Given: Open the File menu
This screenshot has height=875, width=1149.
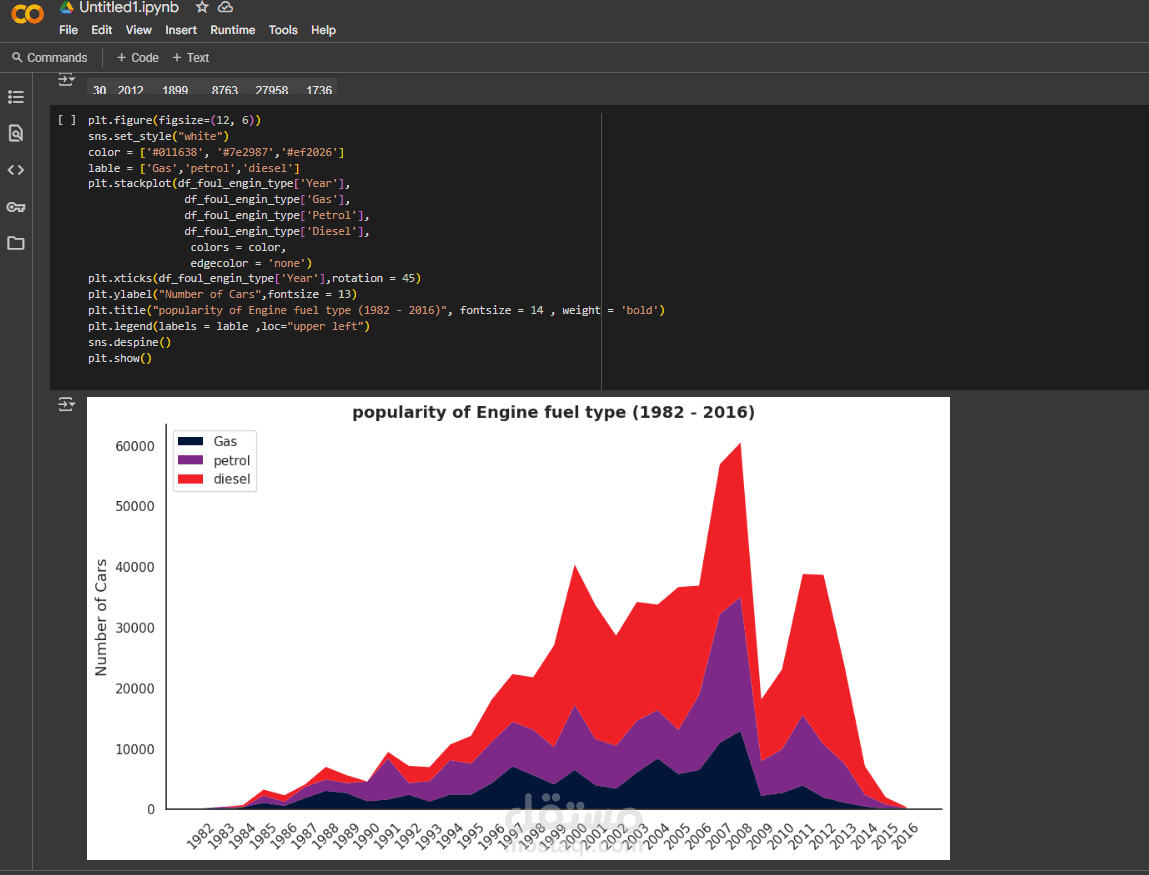Looking at the screenshot, I should click(68, 30).
